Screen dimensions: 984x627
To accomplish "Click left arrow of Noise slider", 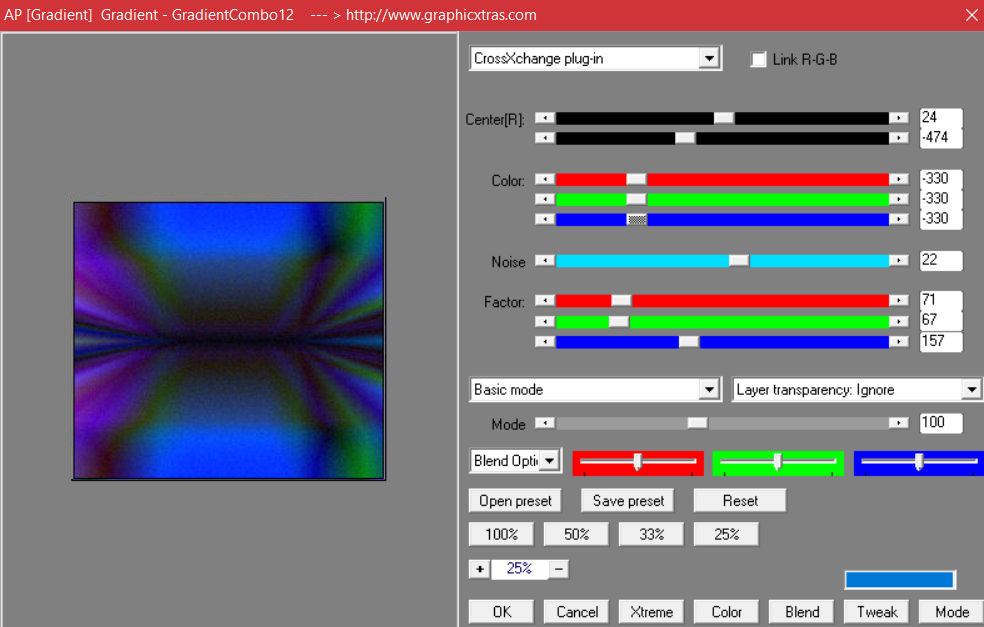I will click(x=545, y=261).
